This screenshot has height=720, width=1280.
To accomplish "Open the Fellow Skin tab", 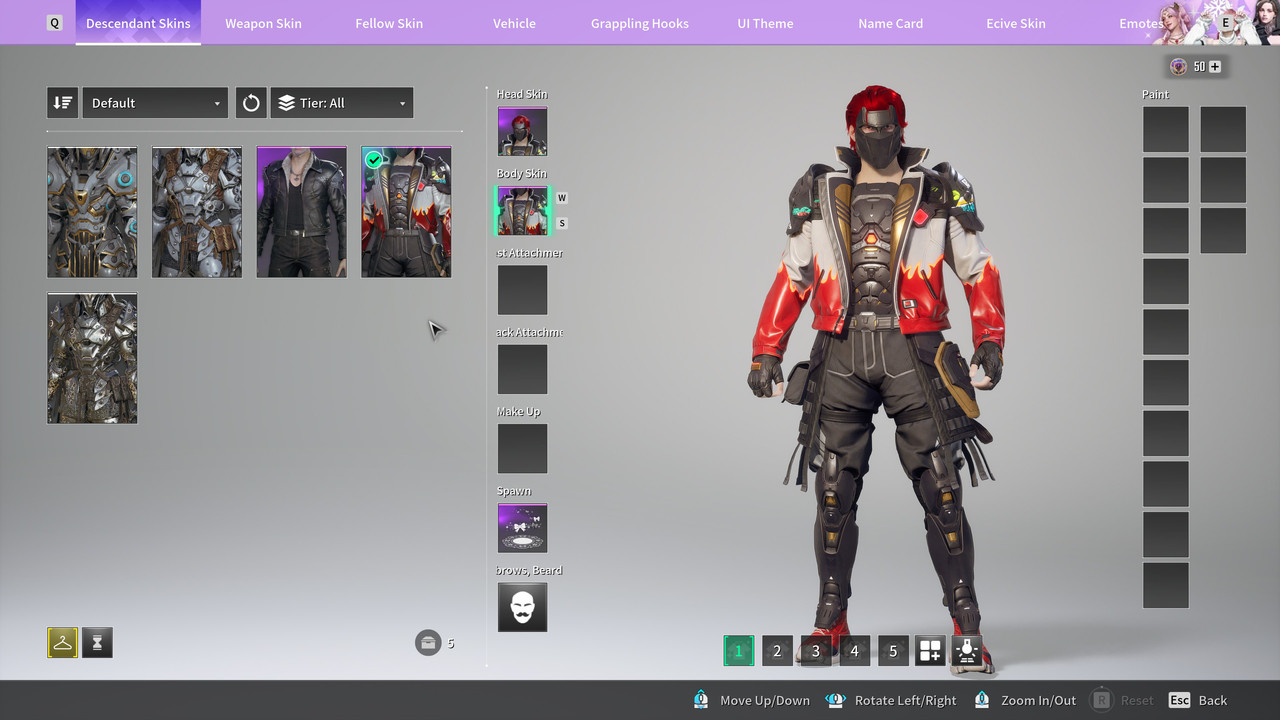I will [389, 23].
